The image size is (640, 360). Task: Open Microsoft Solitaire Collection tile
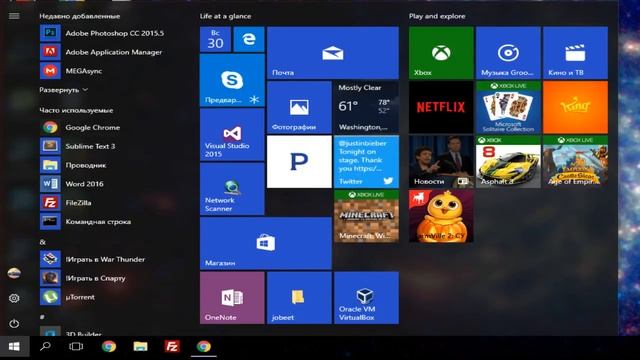click(508, 107)
